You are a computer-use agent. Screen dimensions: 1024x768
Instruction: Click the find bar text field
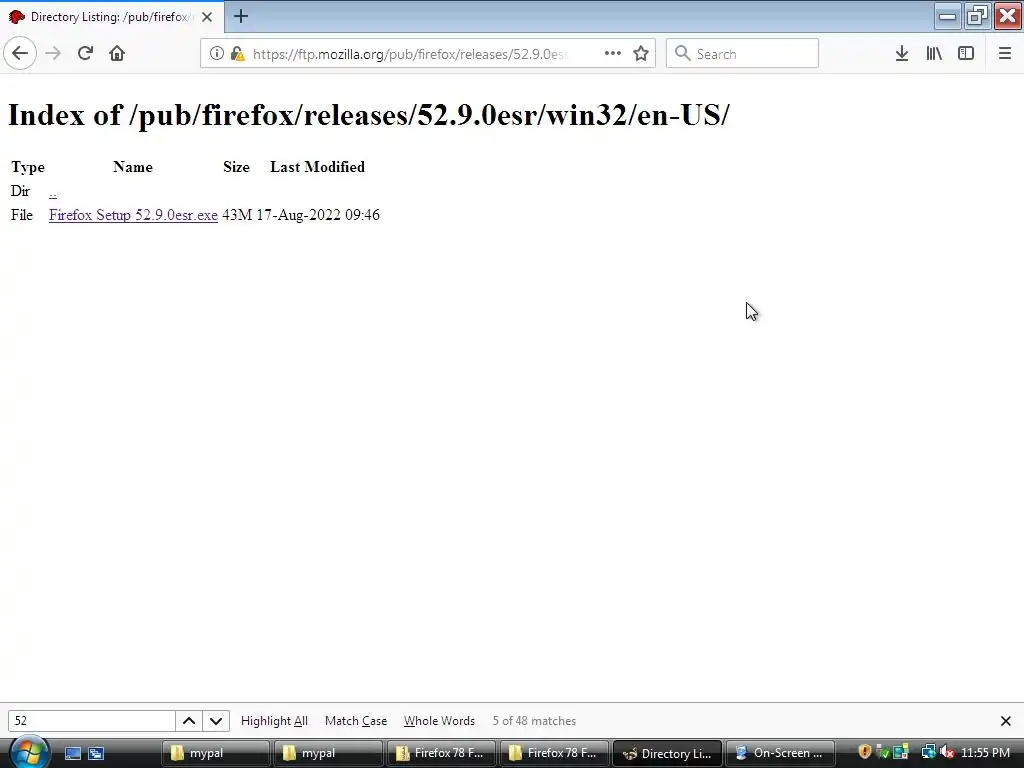[91, 721]
